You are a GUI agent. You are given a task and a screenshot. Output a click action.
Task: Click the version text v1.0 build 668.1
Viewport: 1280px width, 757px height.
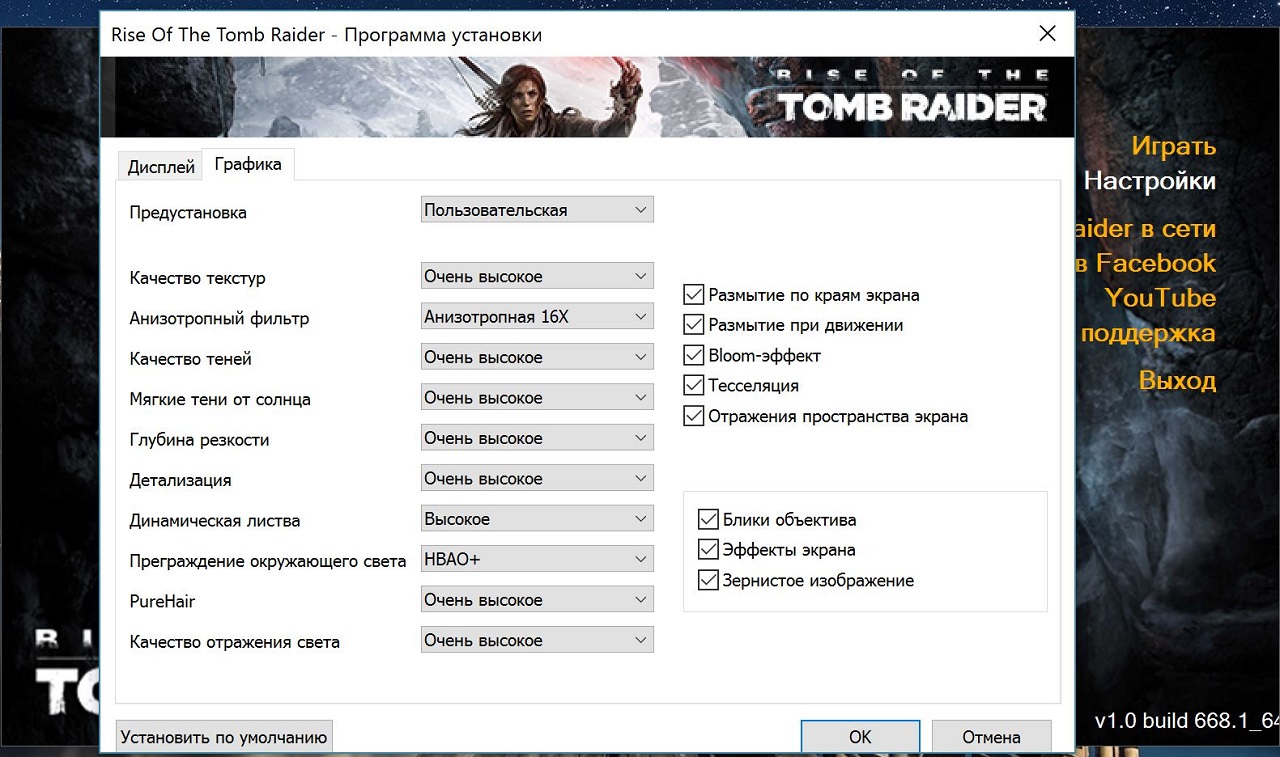tap(1186, 721)
